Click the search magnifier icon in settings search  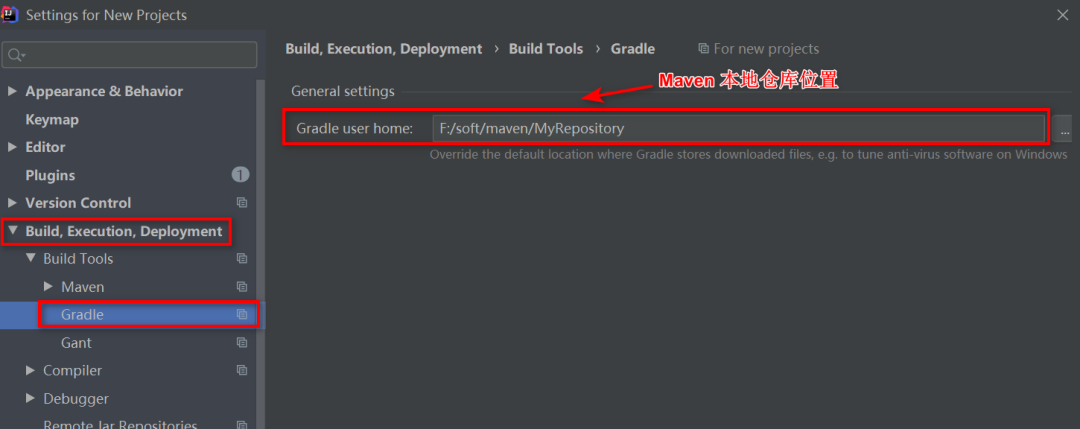tap(17, 55)
